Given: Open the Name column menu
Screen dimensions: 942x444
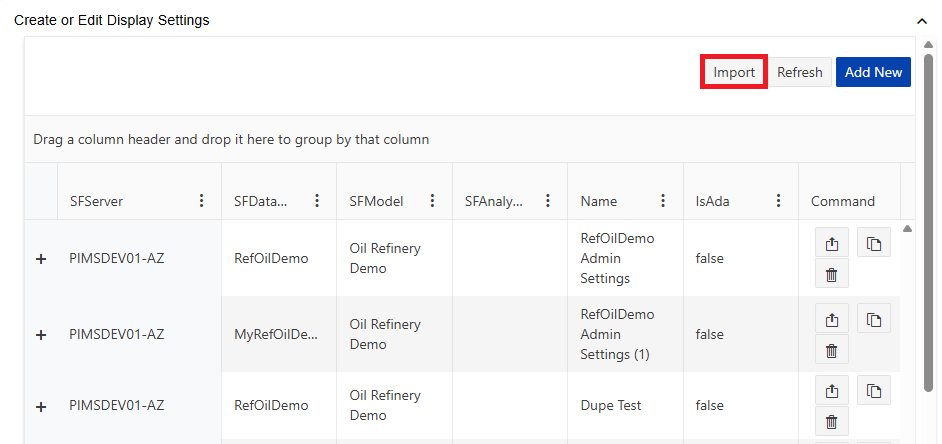Looking at the screenshot, I should (663, 201).
